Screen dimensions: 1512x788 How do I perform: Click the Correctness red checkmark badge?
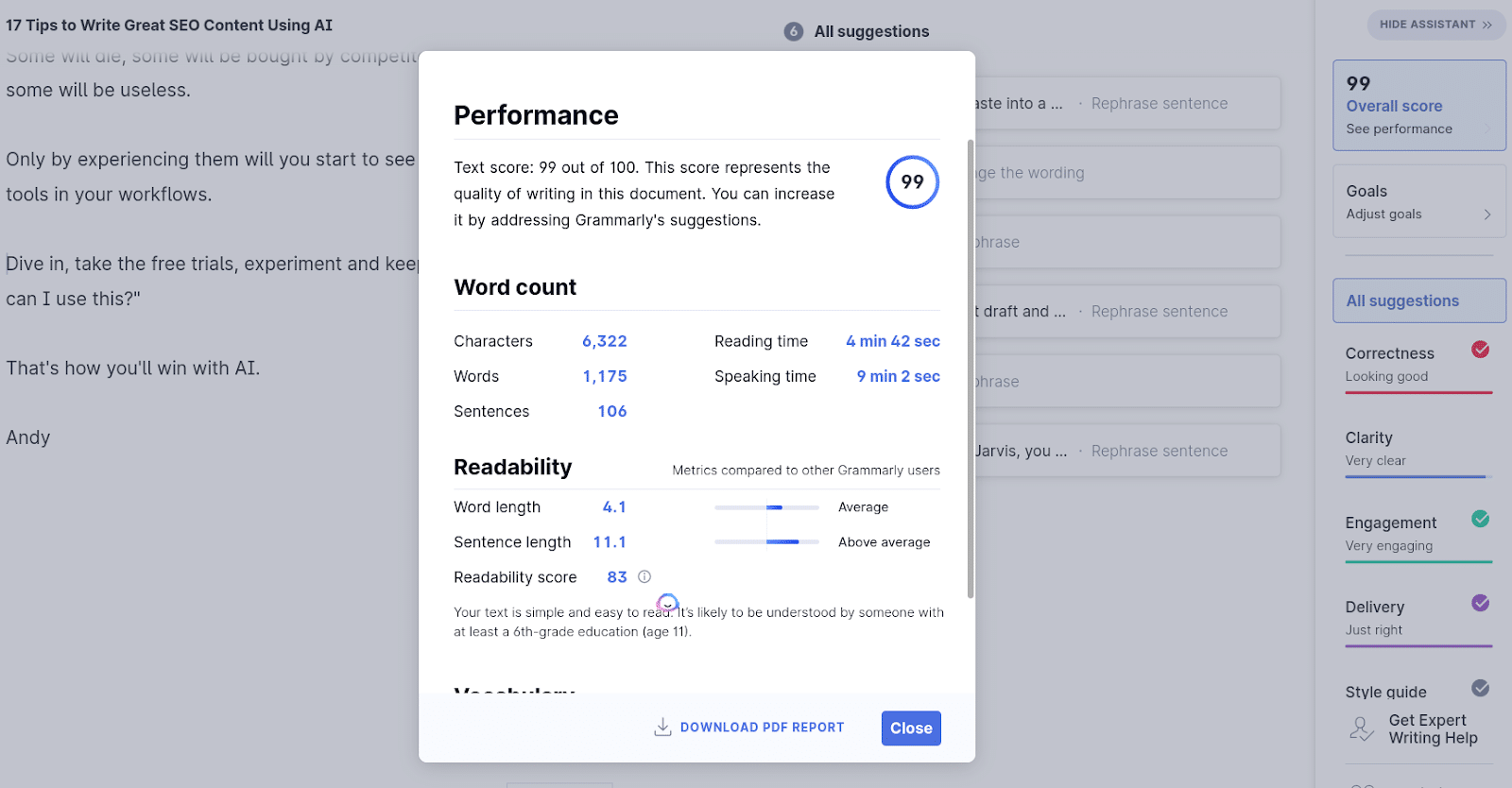(x=1480, y=349)
